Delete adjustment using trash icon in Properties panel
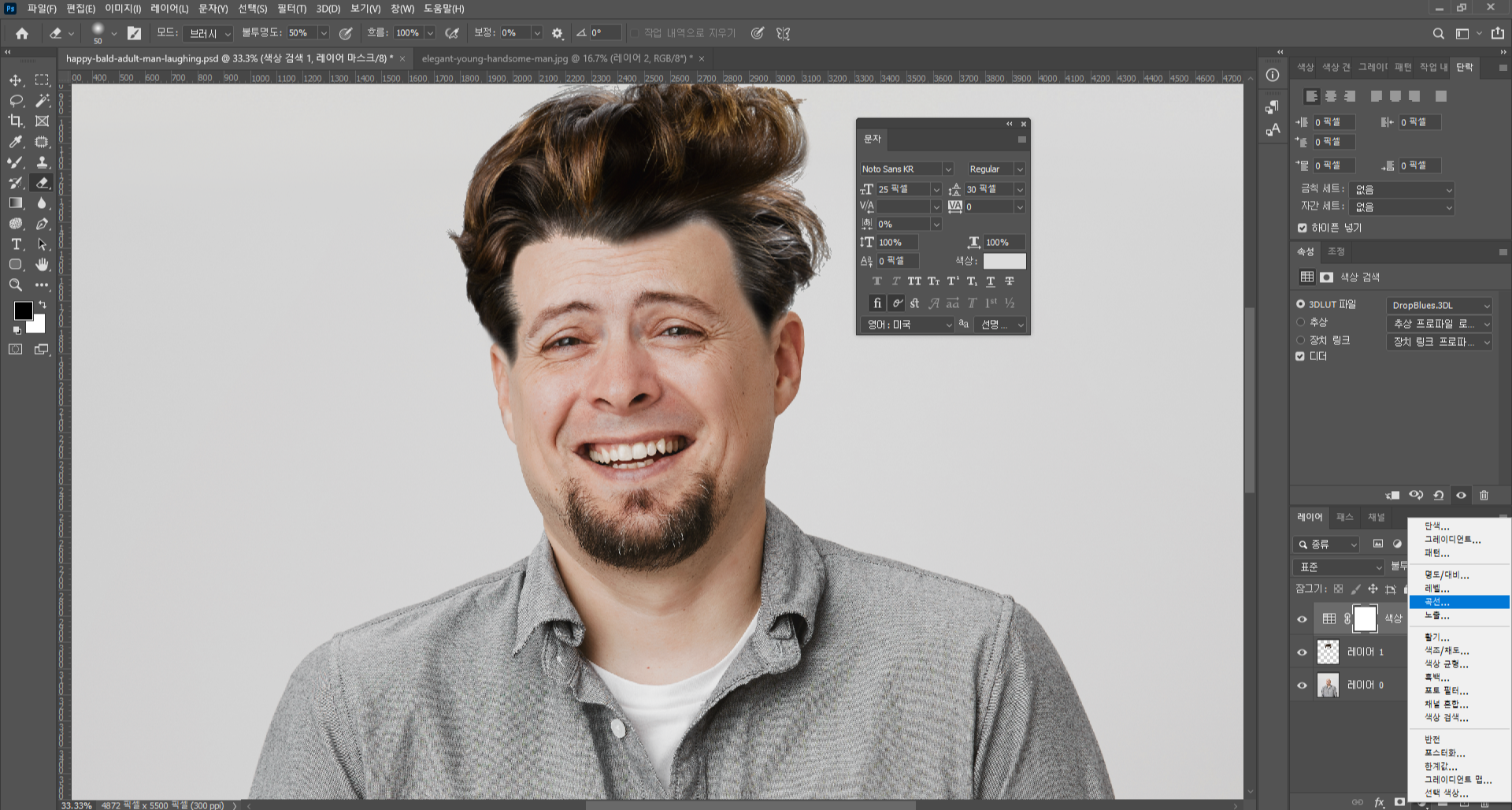Viewport: 1512px width, 810px height. pyautogui.click(x=1484, y=496)
